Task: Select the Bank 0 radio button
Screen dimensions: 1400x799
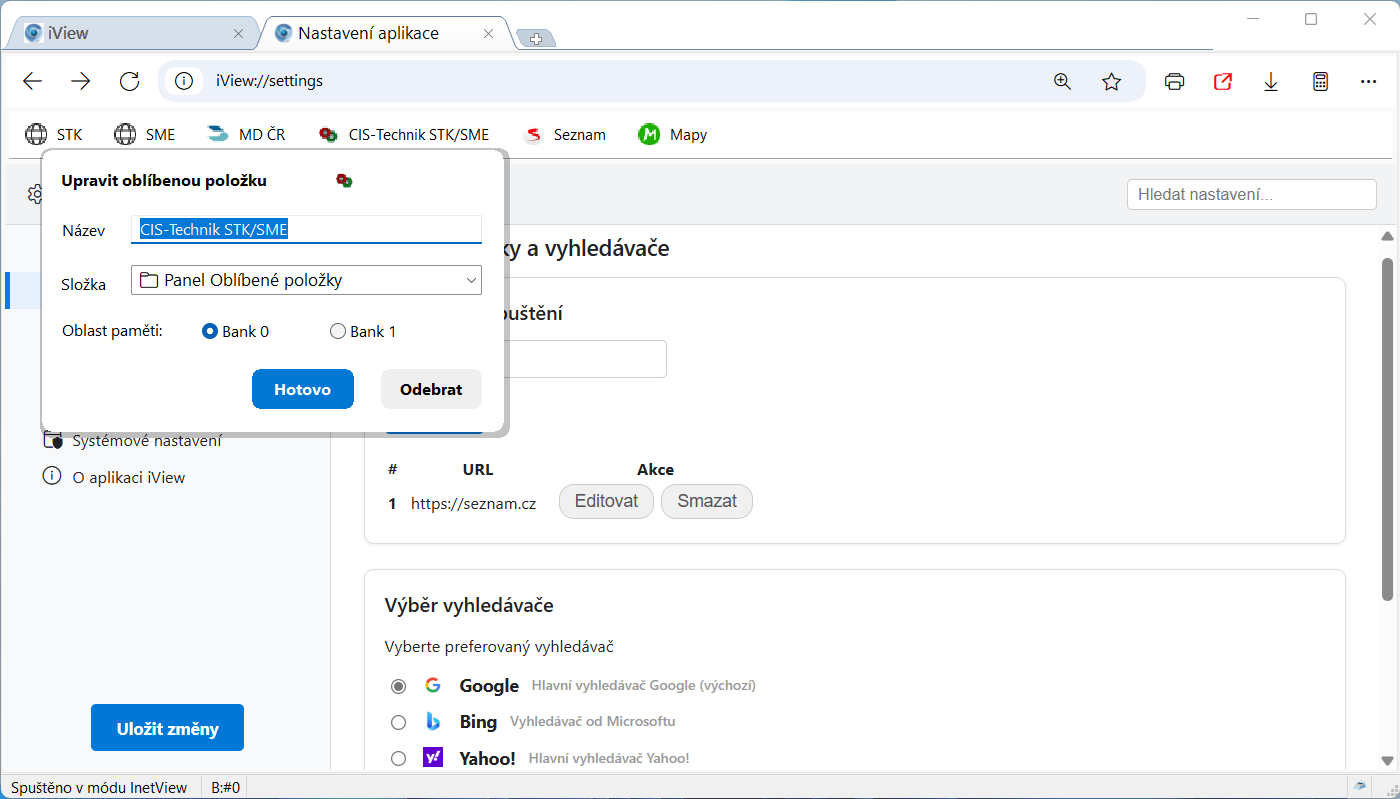Action: point(210,331)
